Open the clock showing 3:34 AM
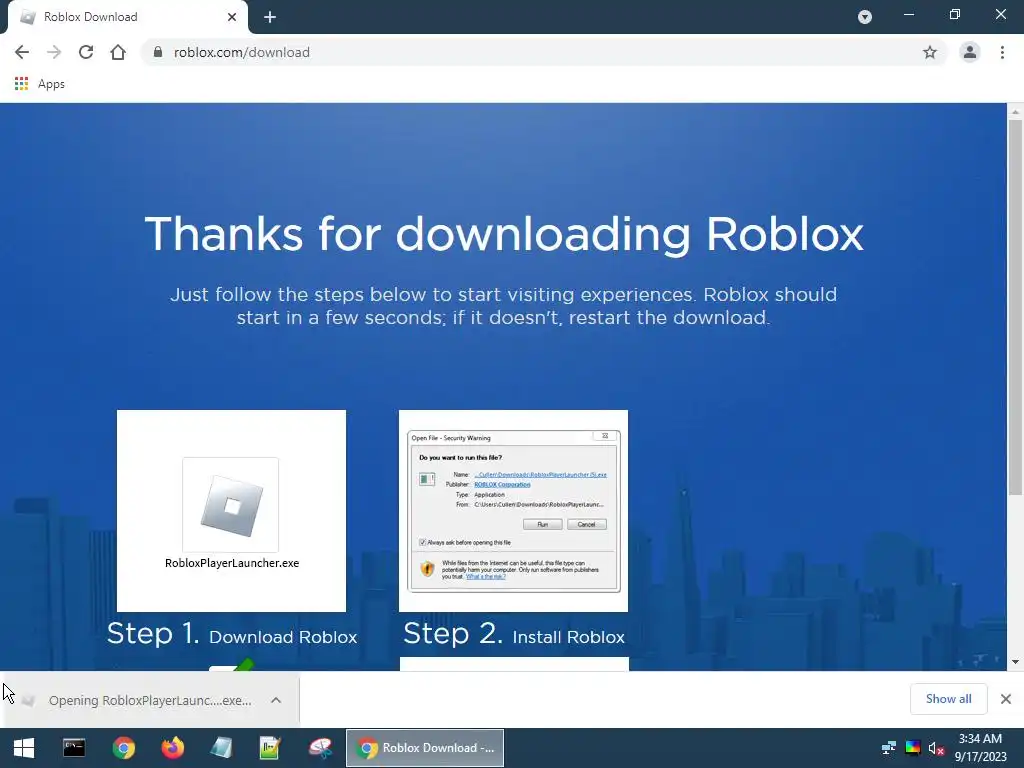Viewport: 1024px width, 768px height. (x=981, y=748)
